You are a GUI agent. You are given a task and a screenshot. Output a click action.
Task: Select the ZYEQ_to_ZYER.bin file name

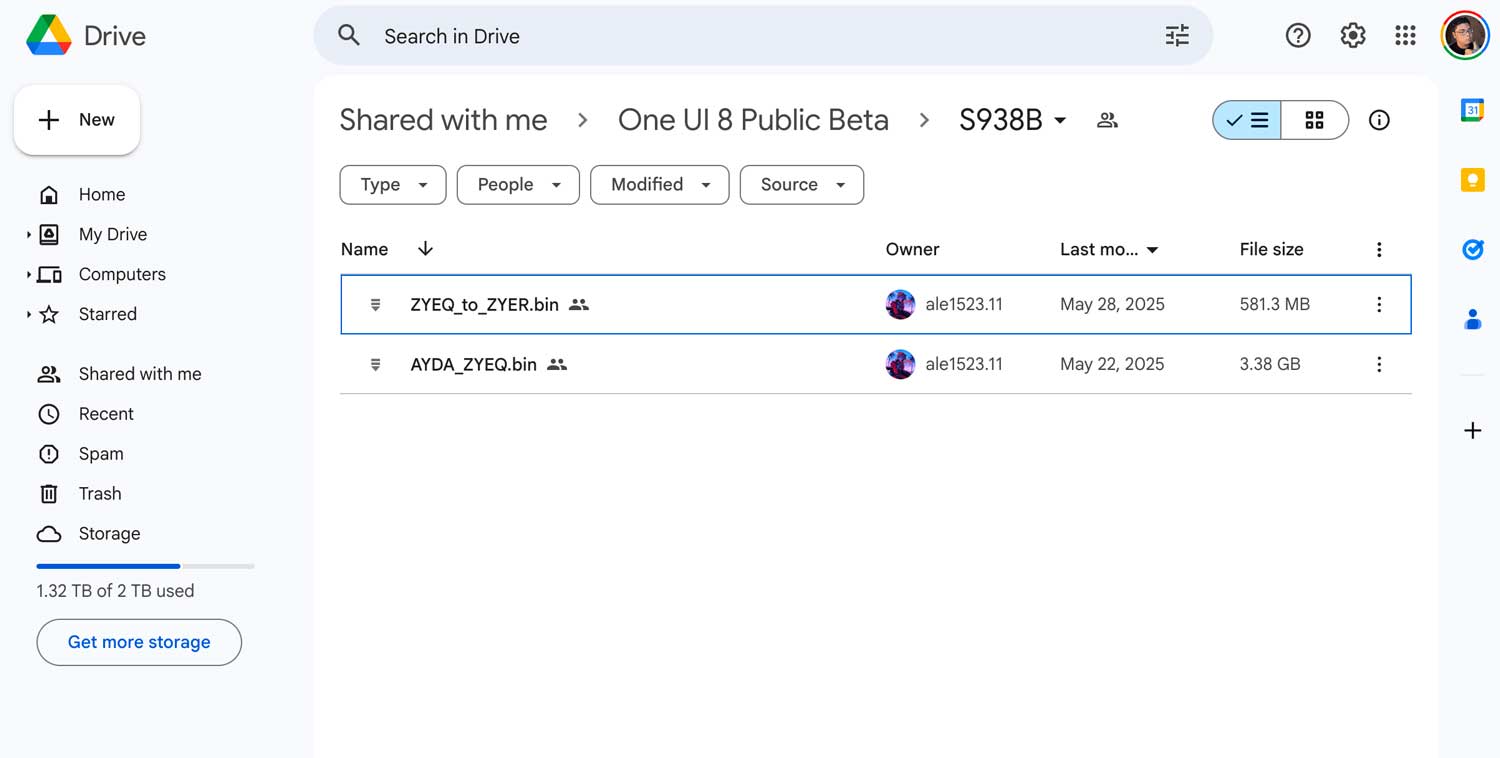[x=484, y=305]
